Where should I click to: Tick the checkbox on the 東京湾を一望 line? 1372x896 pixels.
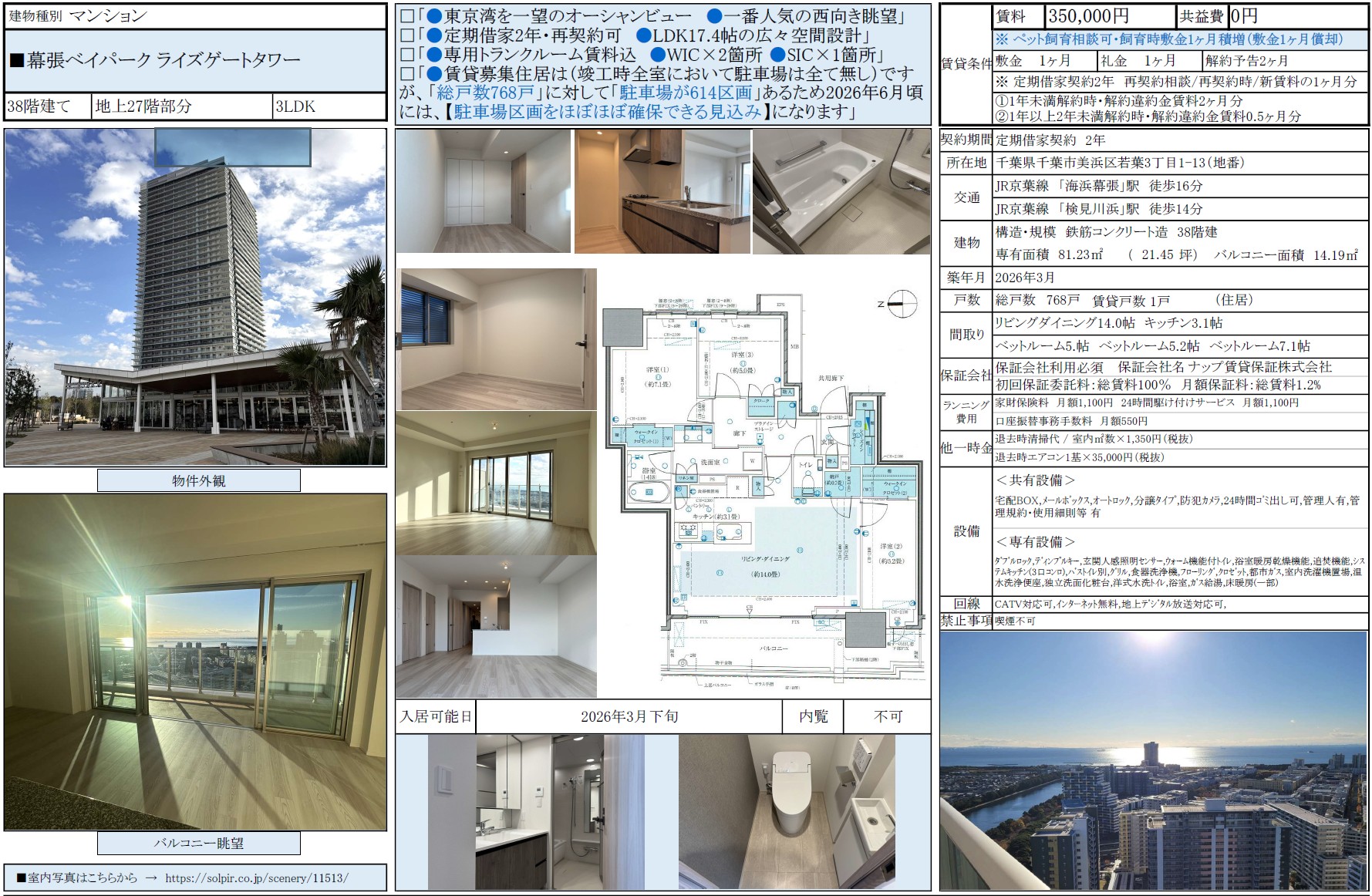pos(406,17)
